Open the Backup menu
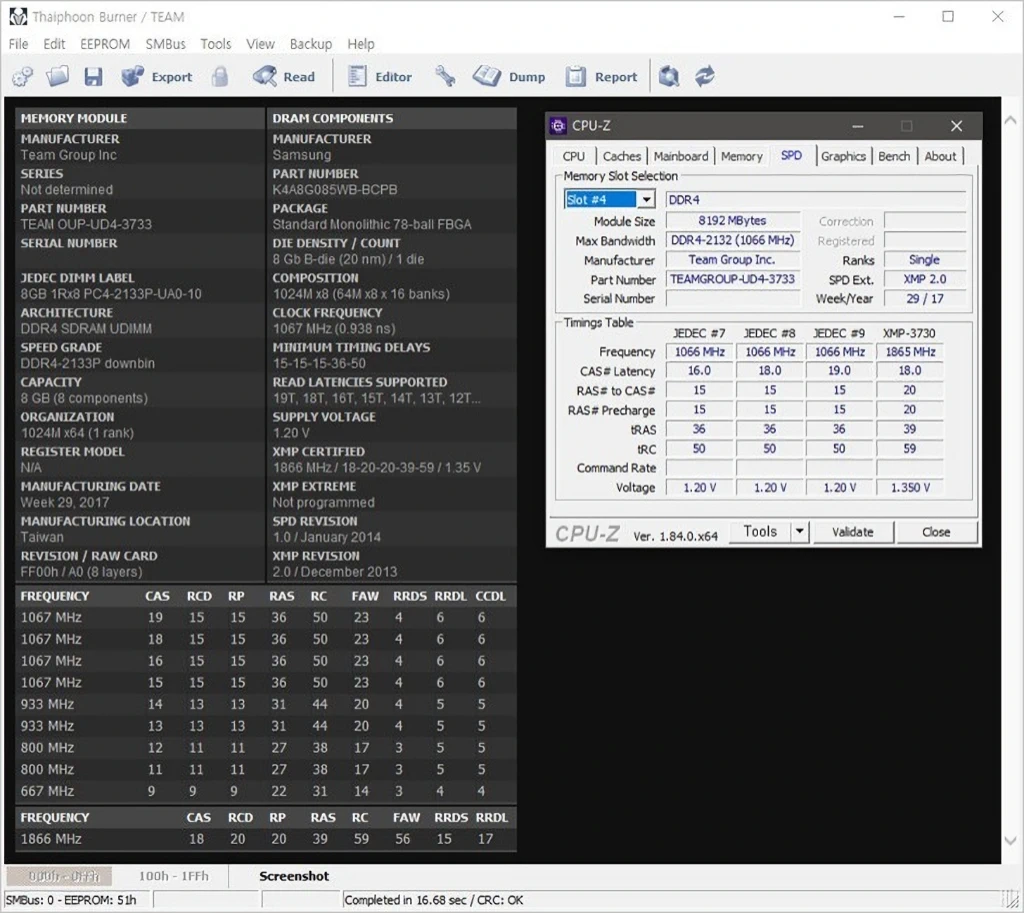The width and height of the screenshot is (1024, 913). tap(311, 44)
